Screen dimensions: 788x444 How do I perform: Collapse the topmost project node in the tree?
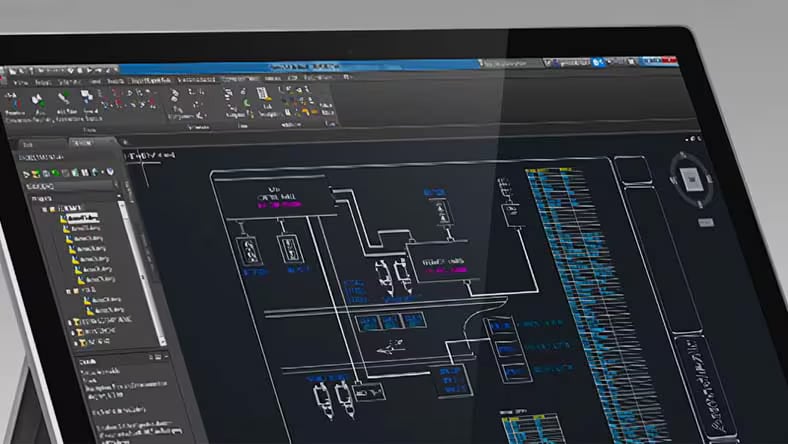44,209
